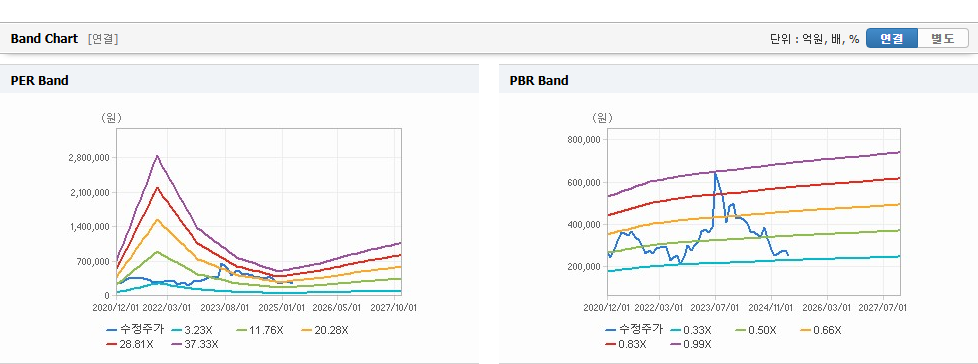Toggle the 0.83X legend entry
The image size is (978, 364).
[x=626, y=343]
